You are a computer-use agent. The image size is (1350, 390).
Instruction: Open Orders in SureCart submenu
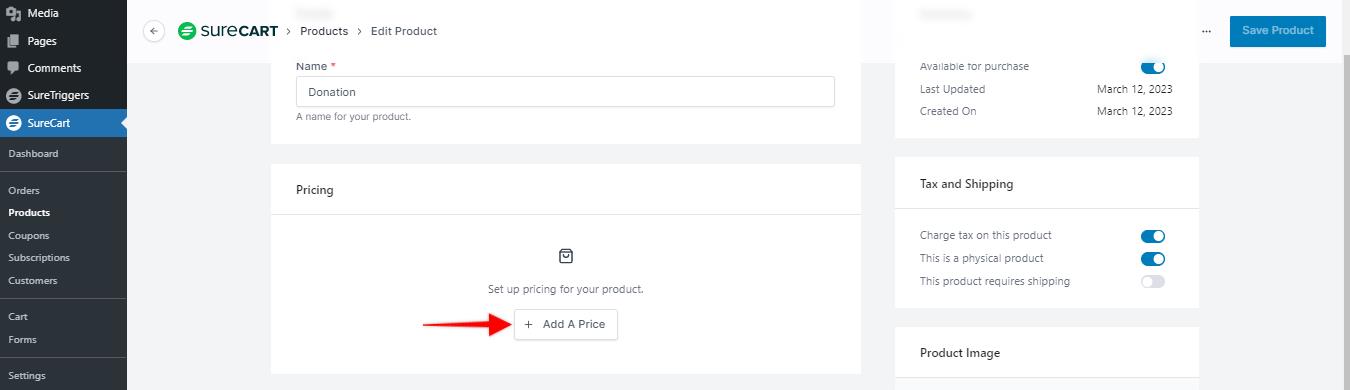(x=23, y=190)
